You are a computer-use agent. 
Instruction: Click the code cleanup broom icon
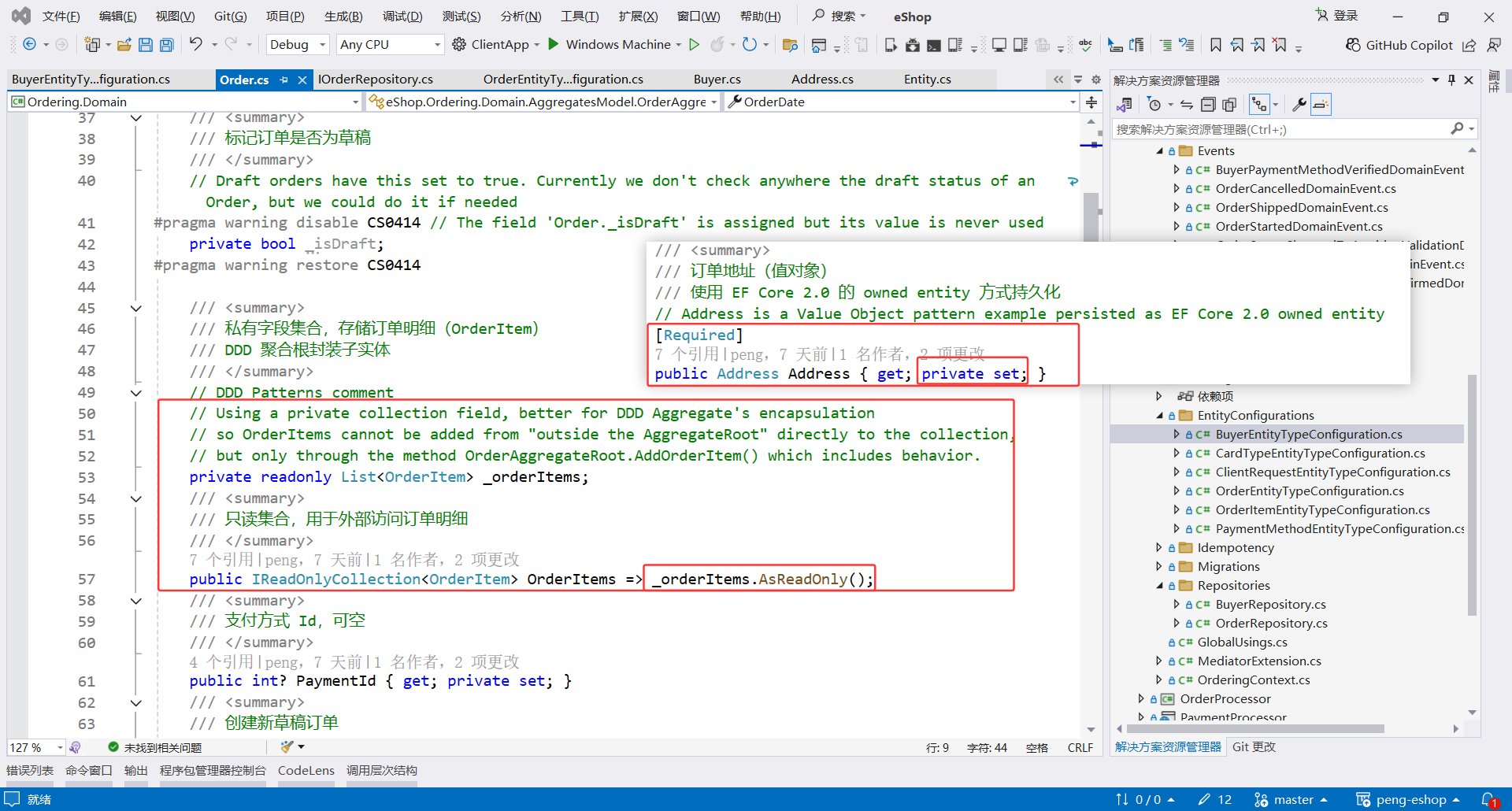(287, 746)
